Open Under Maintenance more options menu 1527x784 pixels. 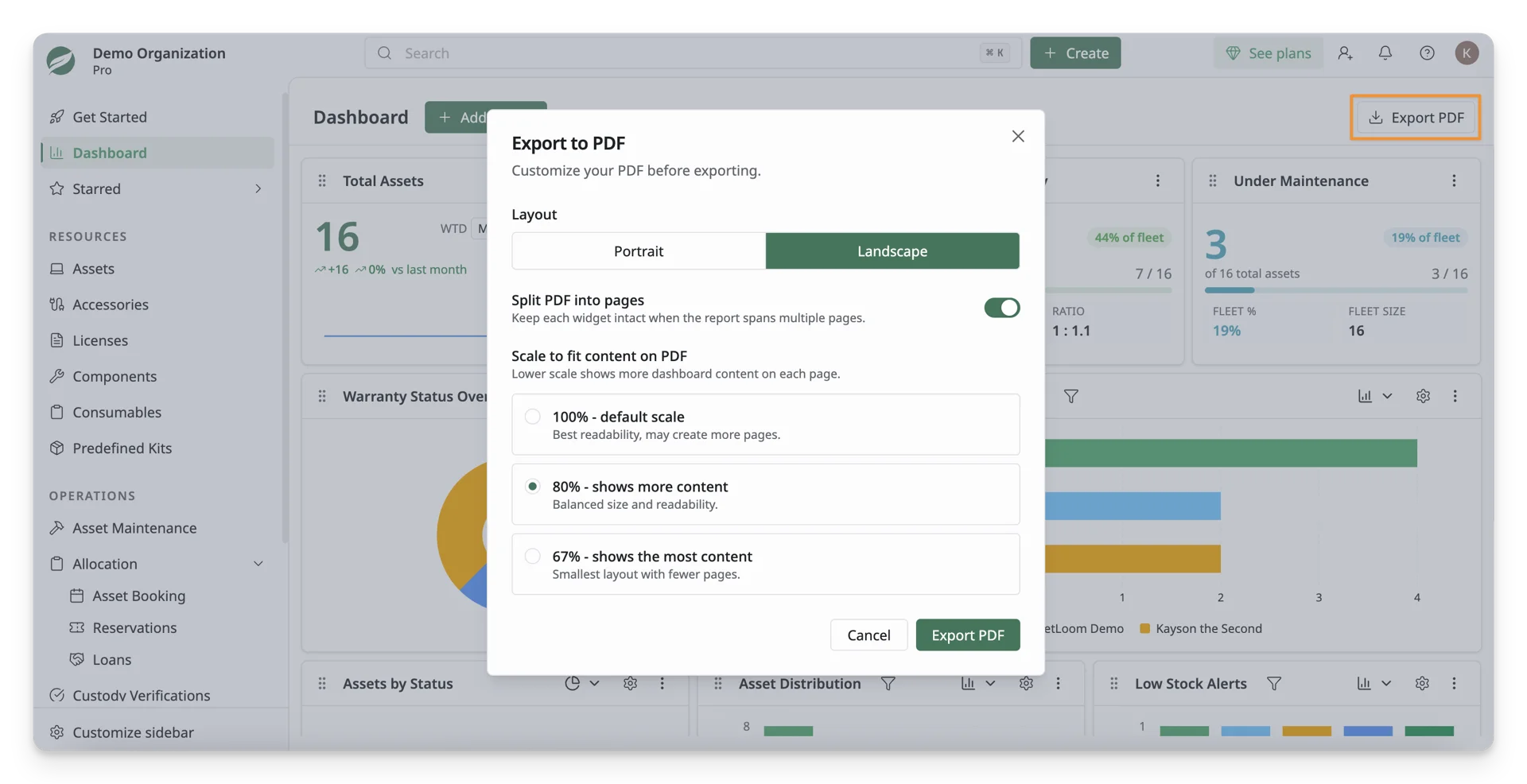1453,181
